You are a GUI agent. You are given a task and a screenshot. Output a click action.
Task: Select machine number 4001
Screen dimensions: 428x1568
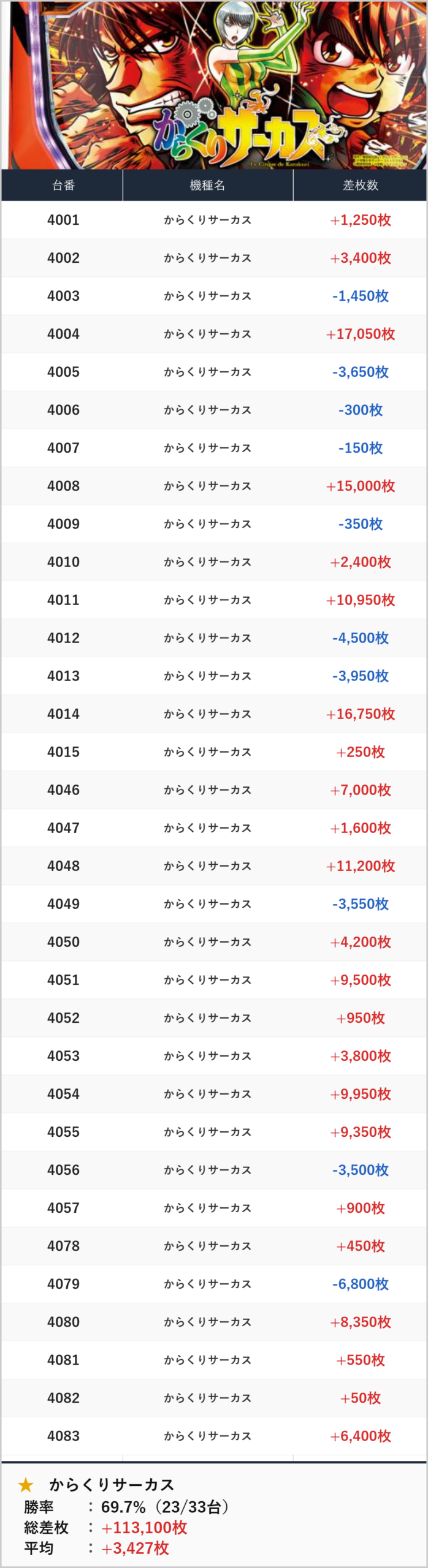(x=63, y=221)
